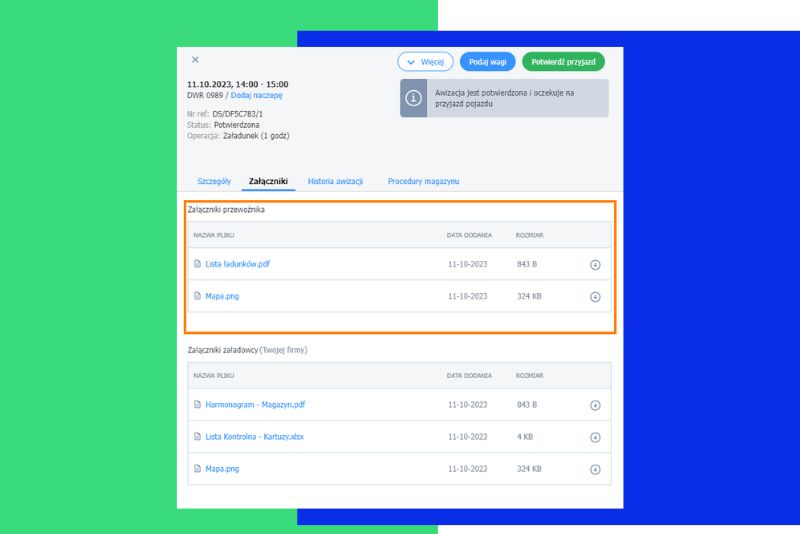
Task: Close the notification details panel
Action: (195, 60)
